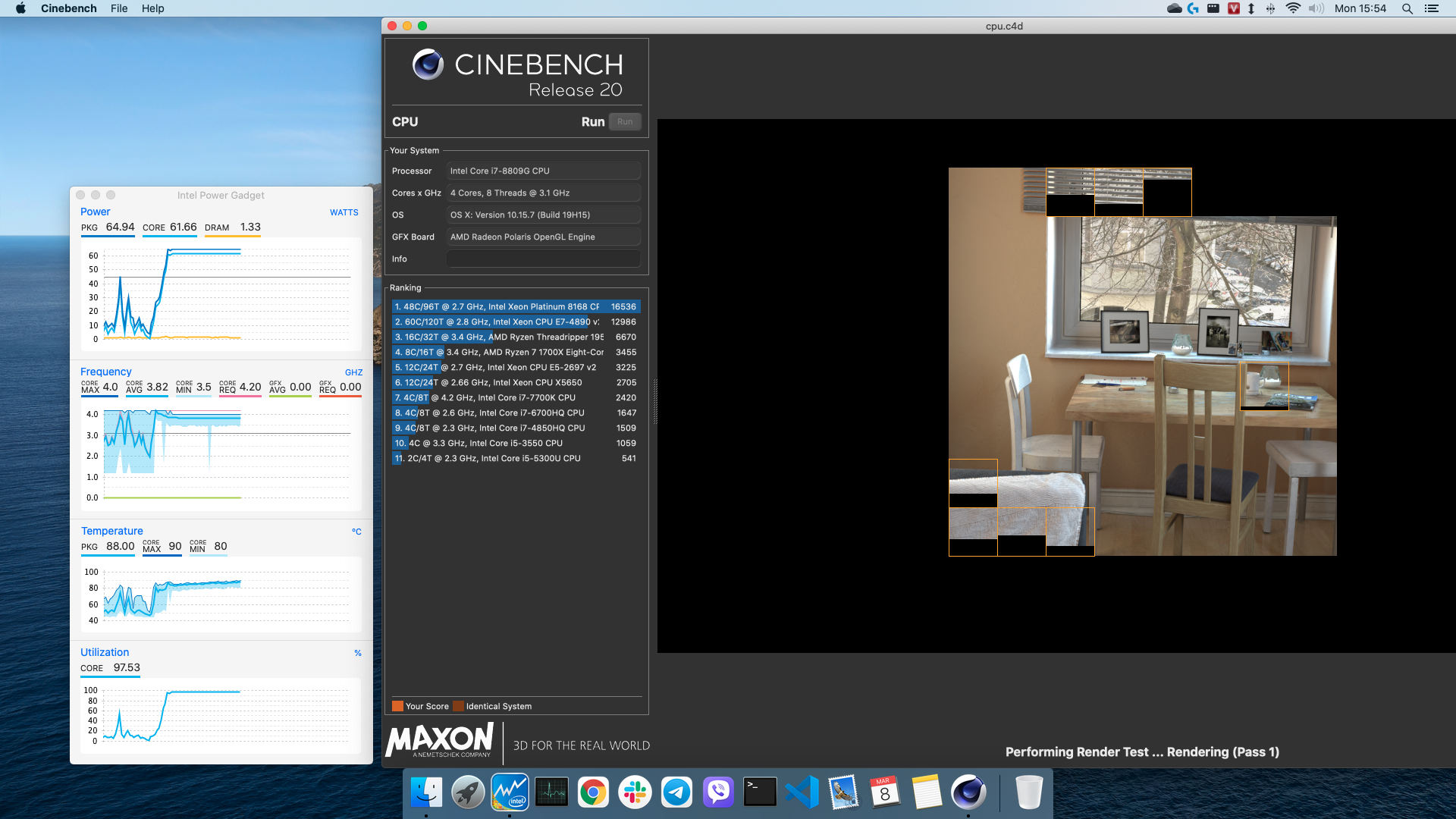The width and height of the screenshot is (1456, 819).
Task: Open the File menu
Action: point(119,8)
